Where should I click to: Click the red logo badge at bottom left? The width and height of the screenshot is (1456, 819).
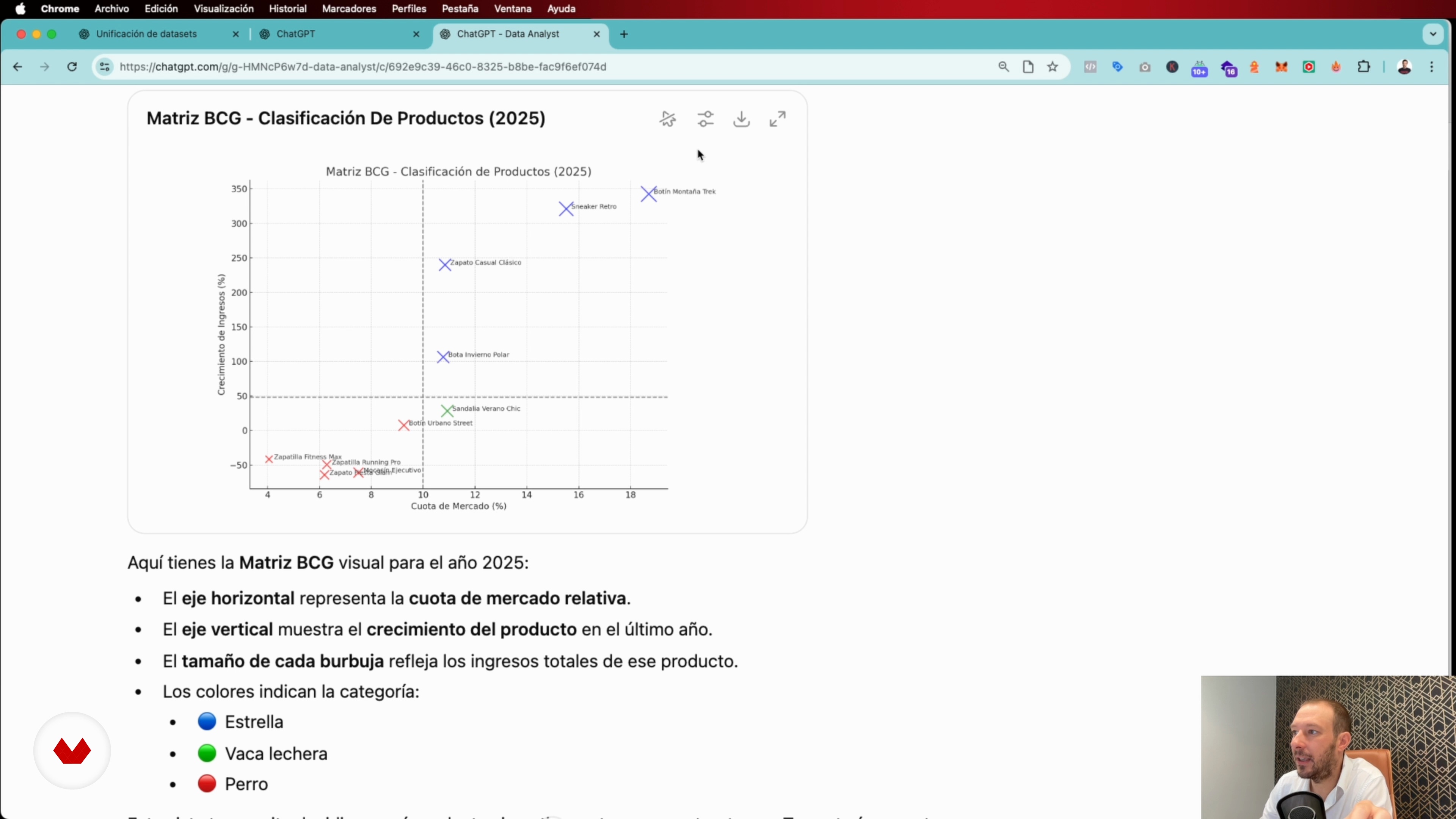coord(72,751)
